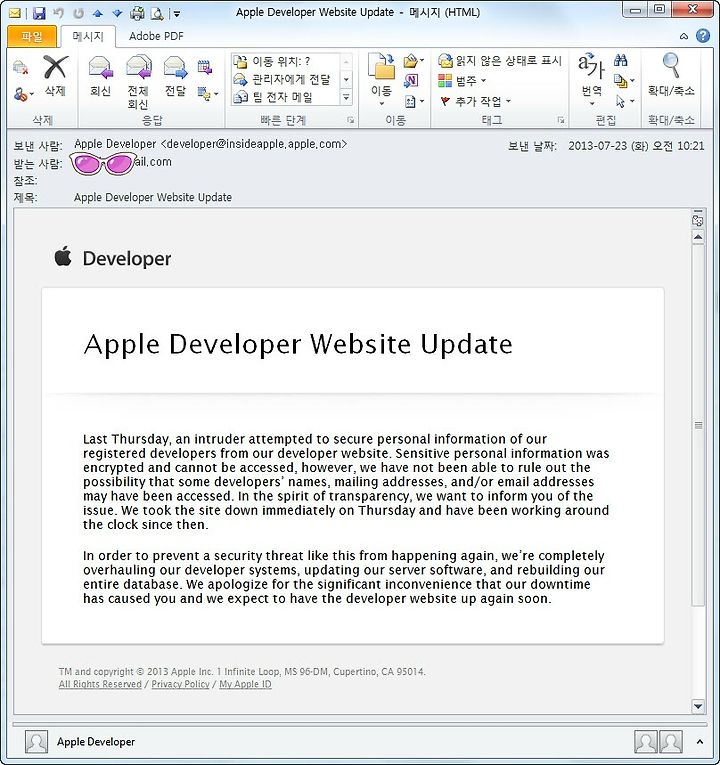Go to next item with the blue down arrow
Screen dimensions: 720x765
point(117,14)
